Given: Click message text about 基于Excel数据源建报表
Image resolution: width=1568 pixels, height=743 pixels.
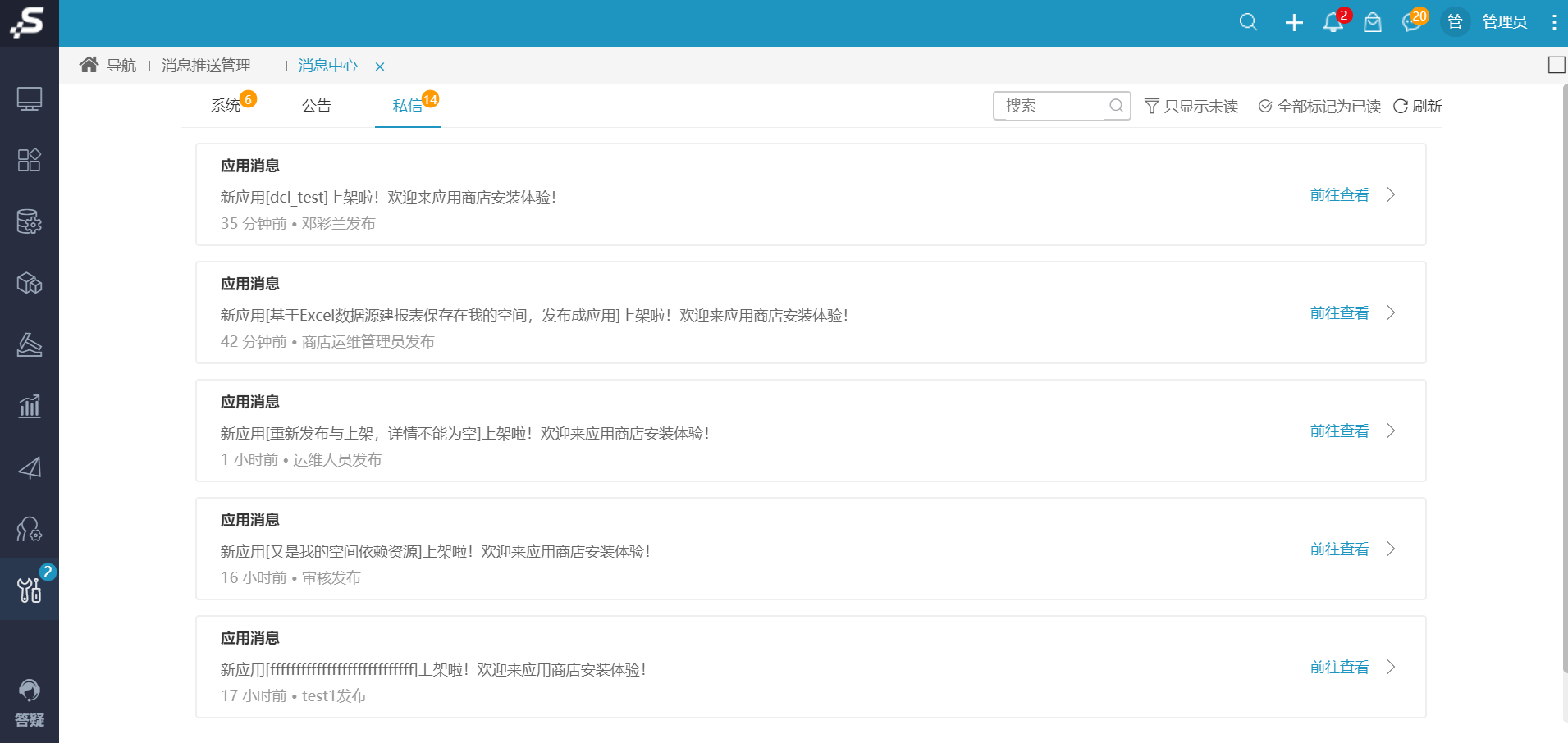Looking at the screenshot, I should pos(535,316).
